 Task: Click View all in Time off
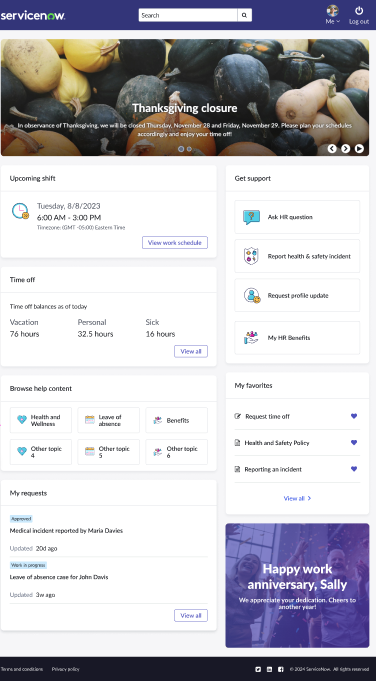pos(191,351)
